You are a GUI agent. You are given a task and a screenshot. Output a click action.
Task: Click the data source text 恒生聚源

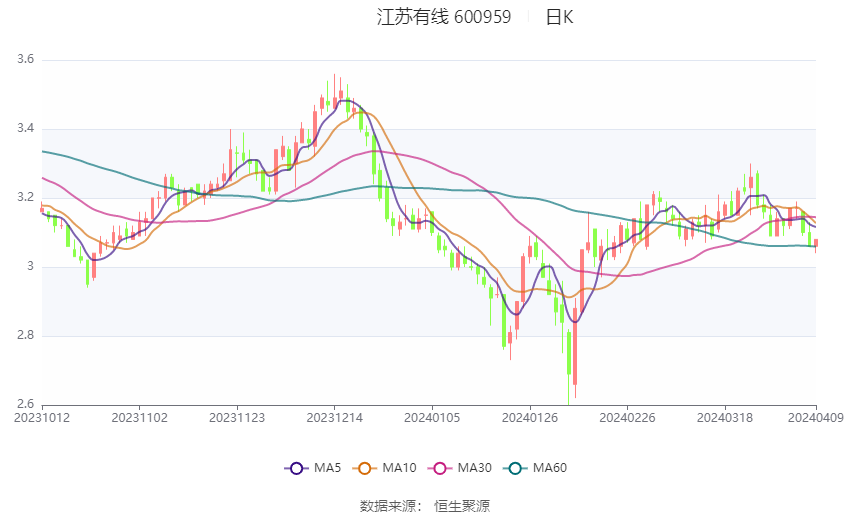(462, 506)
